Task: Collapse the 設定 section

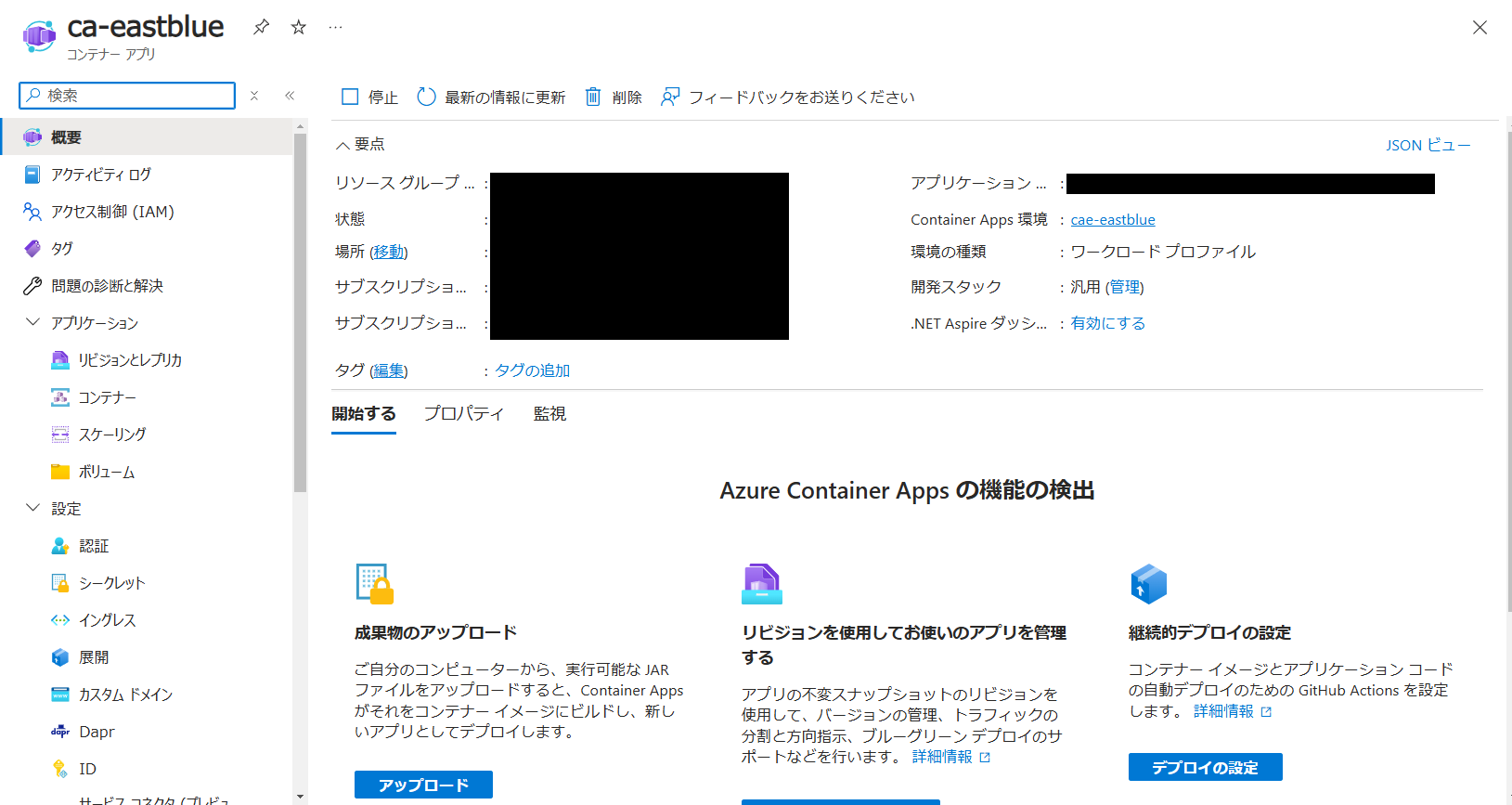Action: 33,508
